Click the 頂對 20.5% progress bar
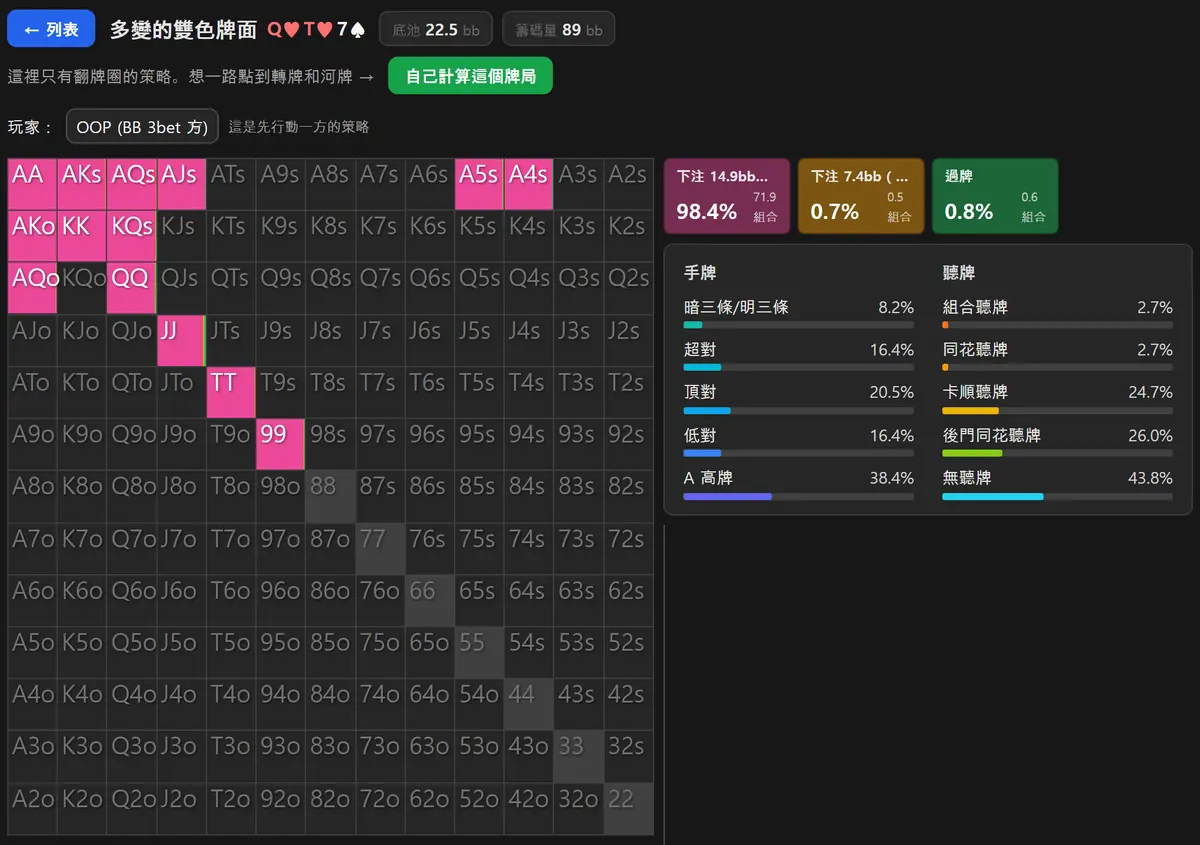 click(x=799, y=411)
